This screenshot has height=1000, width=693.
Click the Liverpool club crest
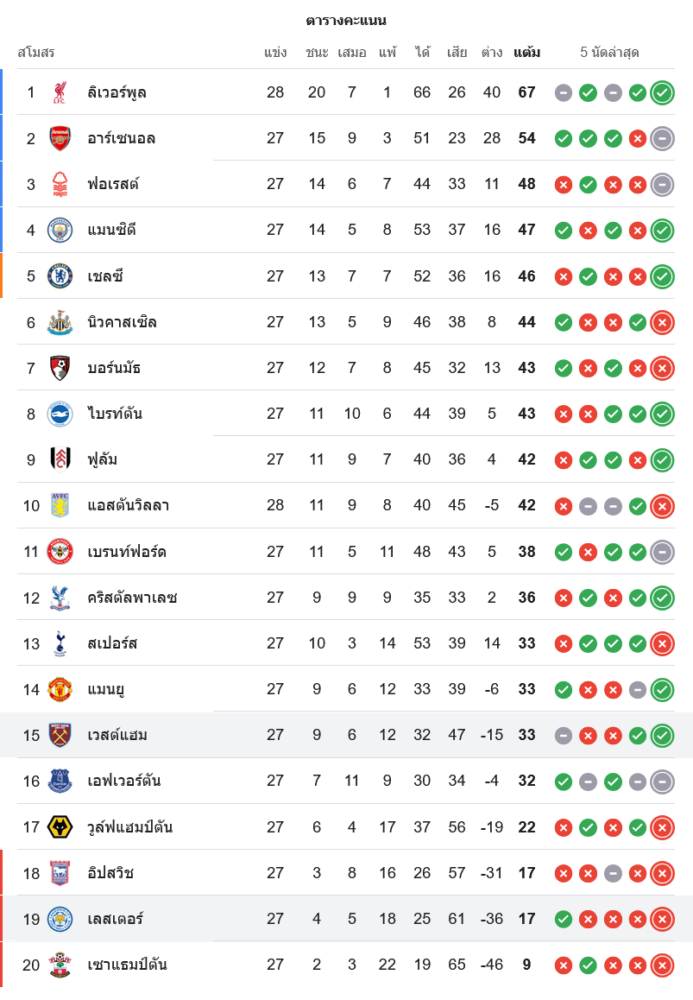tap(60, 92)
